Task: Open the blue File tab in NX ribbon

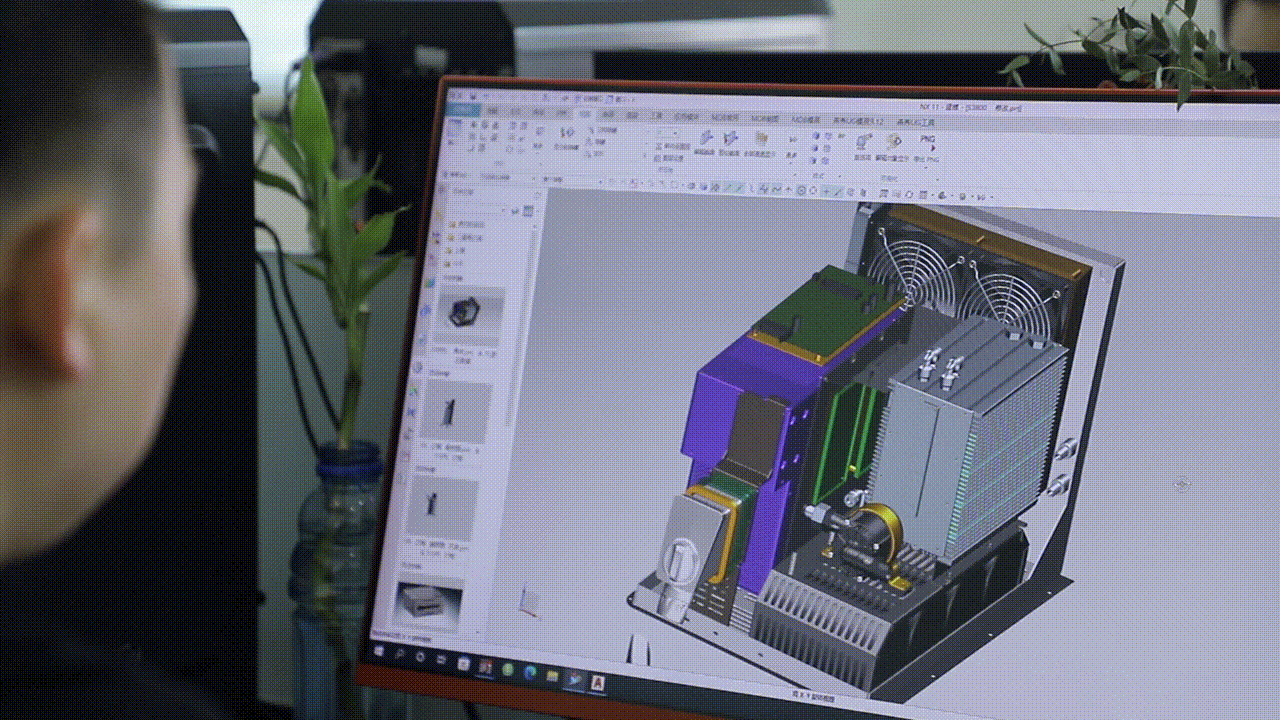Action: pyautogui.click(x=463, y=108)
